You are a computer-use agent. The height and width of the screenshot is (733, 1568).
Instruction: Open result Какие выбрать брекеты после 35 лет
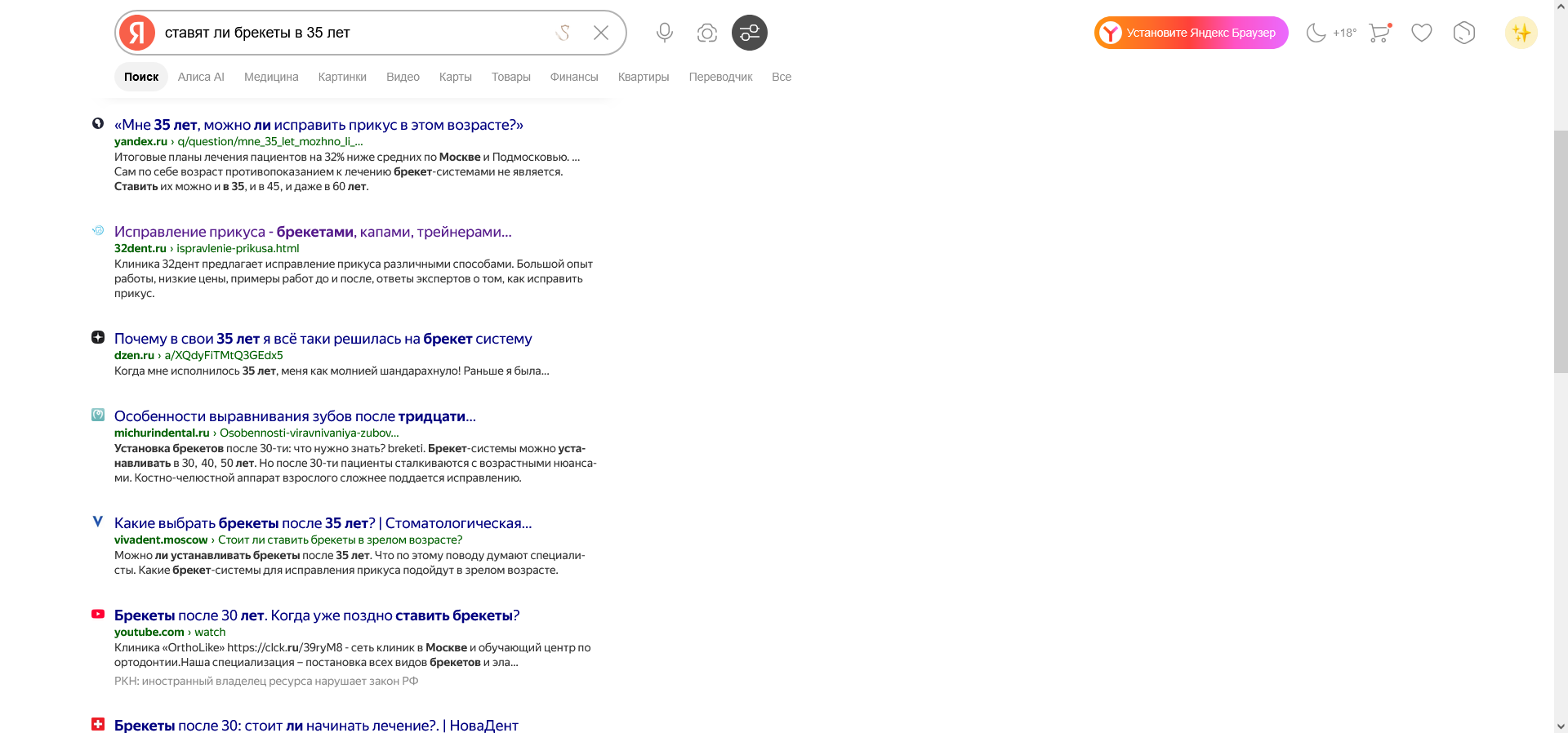coord(323,523)
